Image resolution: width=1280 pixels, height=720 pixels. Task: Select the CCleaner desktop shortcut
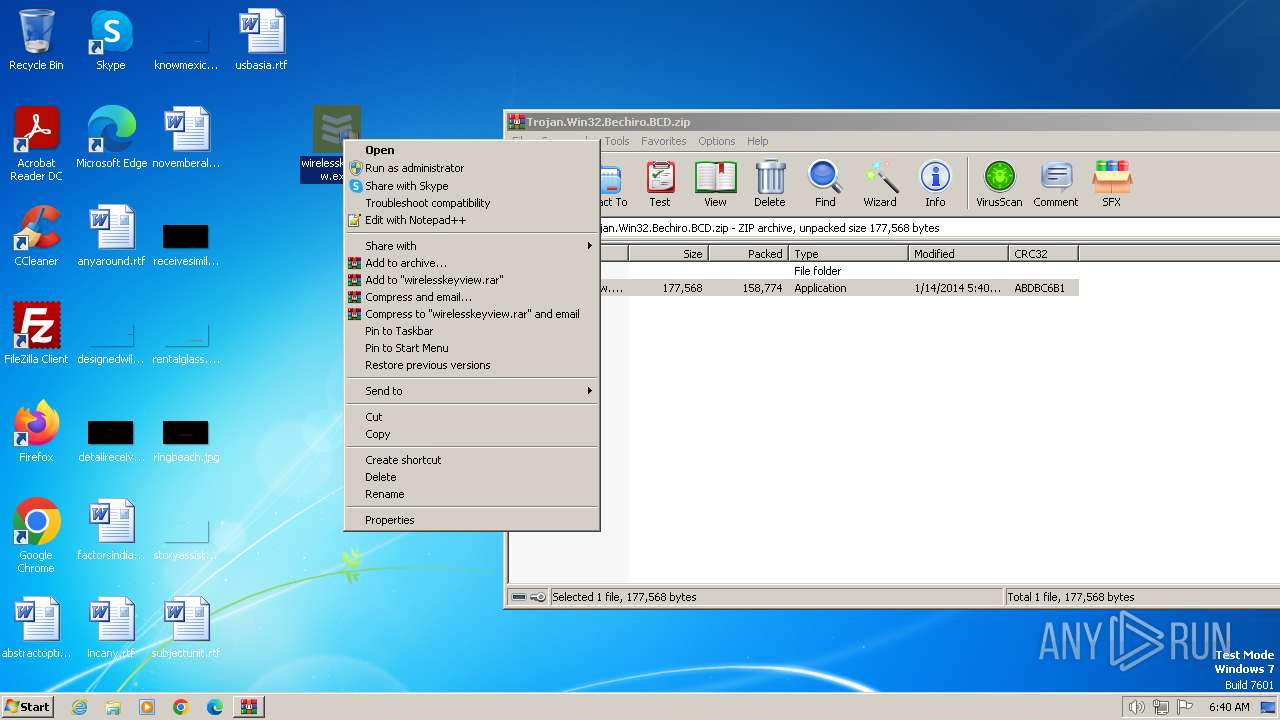point(36,236)
